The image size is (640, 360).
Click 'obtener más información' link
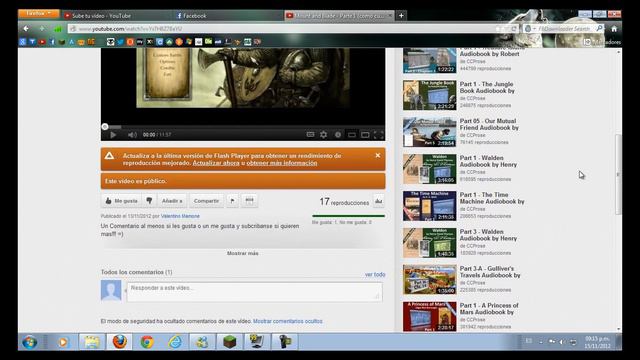pos(282,163)
